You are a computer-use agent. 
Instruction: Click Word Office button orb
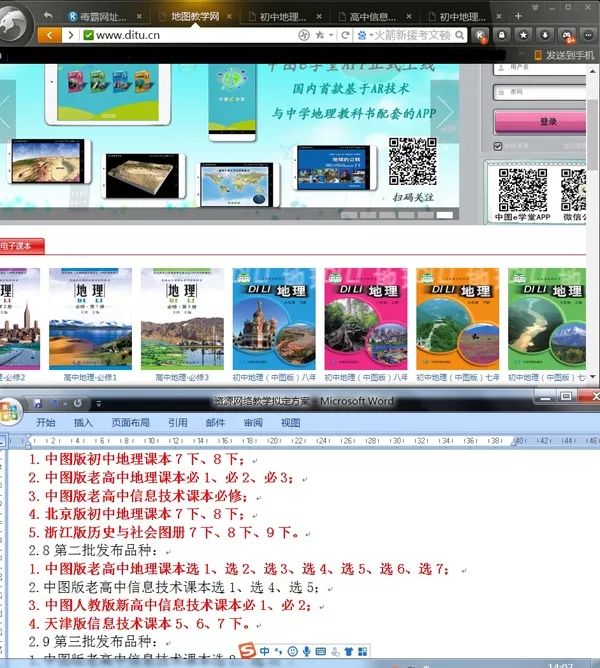(10, 410)
